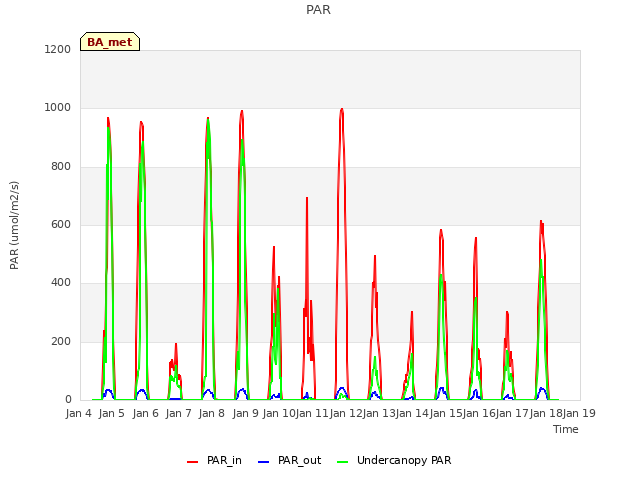This screenshot has width=640, height=480.
Task: Click the 400 y-axis tick label
Action: pos(61,282)
